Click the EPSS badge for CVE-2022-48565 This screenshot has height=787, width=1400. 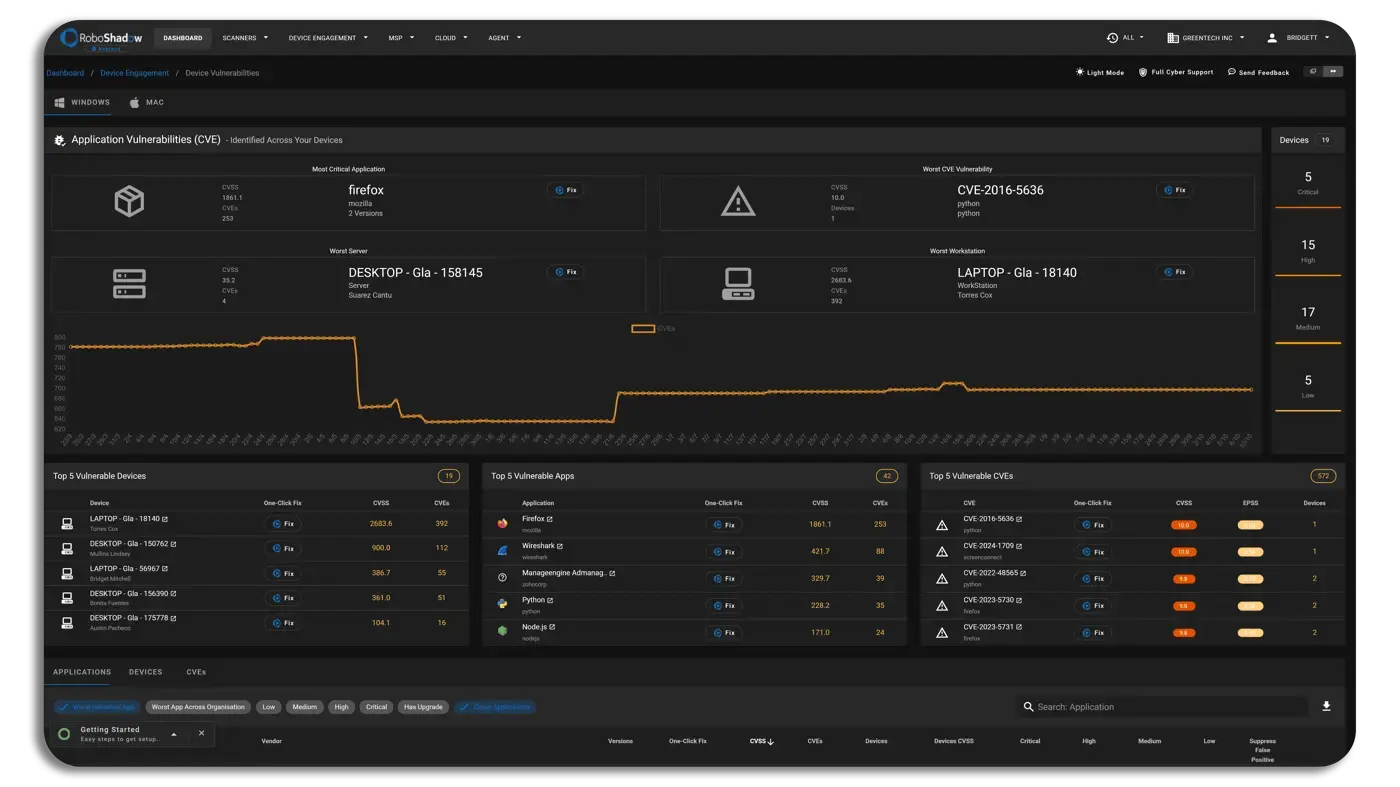pyautogui.click(x=1250, y=579)
